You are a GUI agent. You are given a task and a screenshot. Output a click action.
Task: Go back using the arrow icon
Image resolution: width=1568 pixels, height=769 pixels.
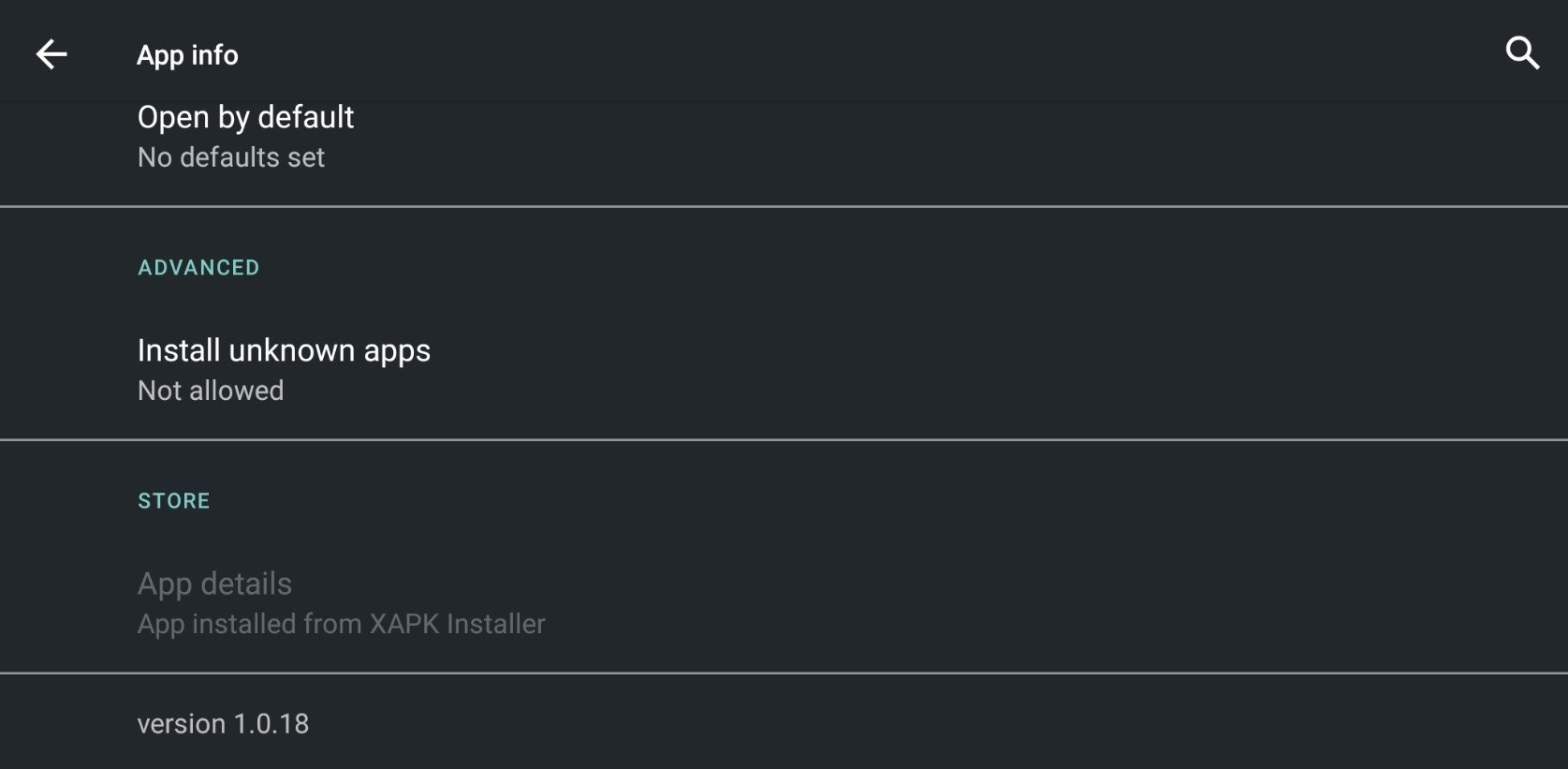(x=51, y=54)
